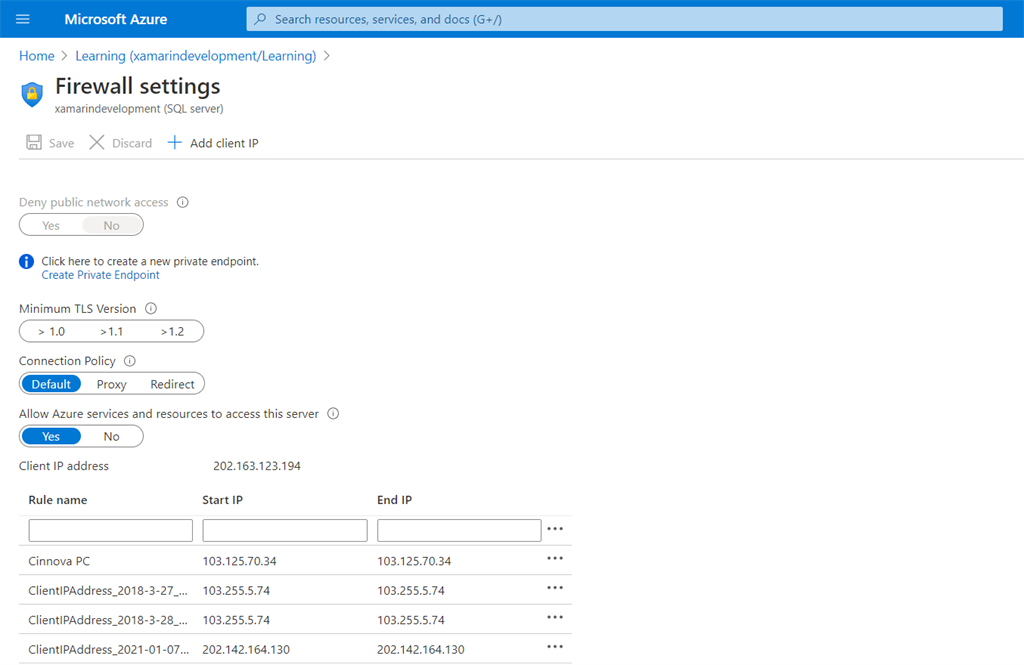Focus the new Start IP field
Image resolution: width=1024 pixels, height=665 pixels.
pyautogui.click(x=285, y=530)
